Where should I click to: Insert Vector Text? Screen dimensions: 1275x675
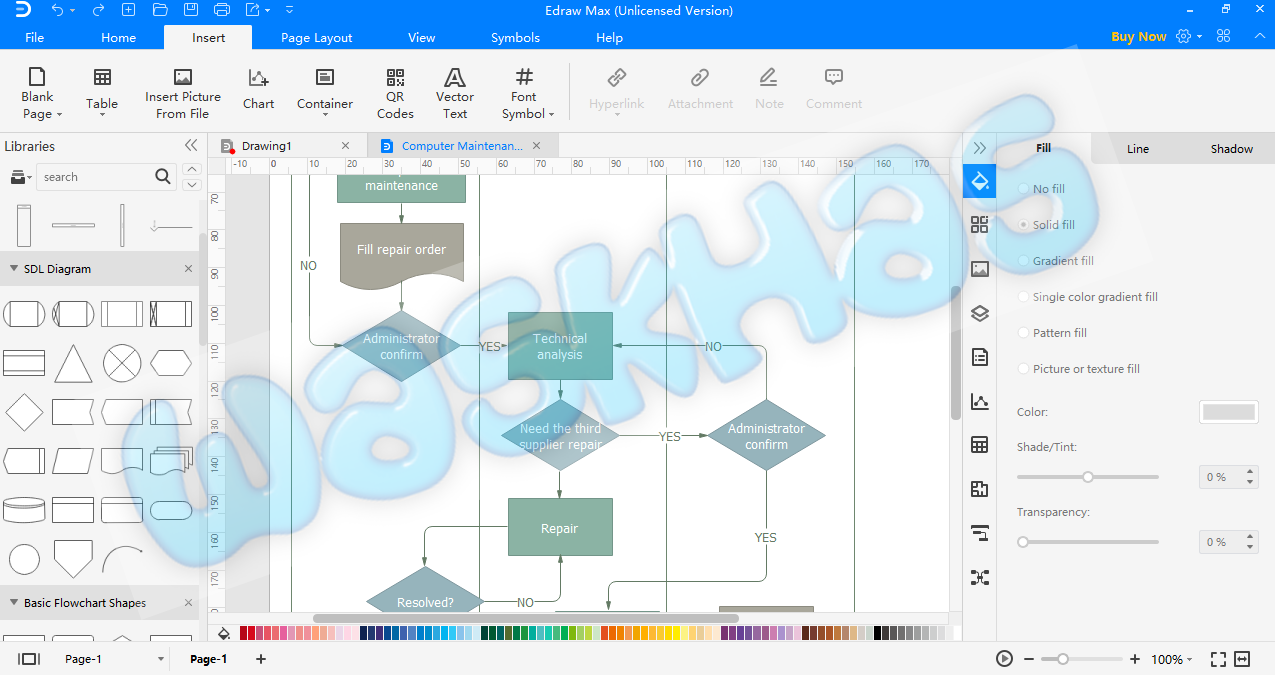point(455,93)
